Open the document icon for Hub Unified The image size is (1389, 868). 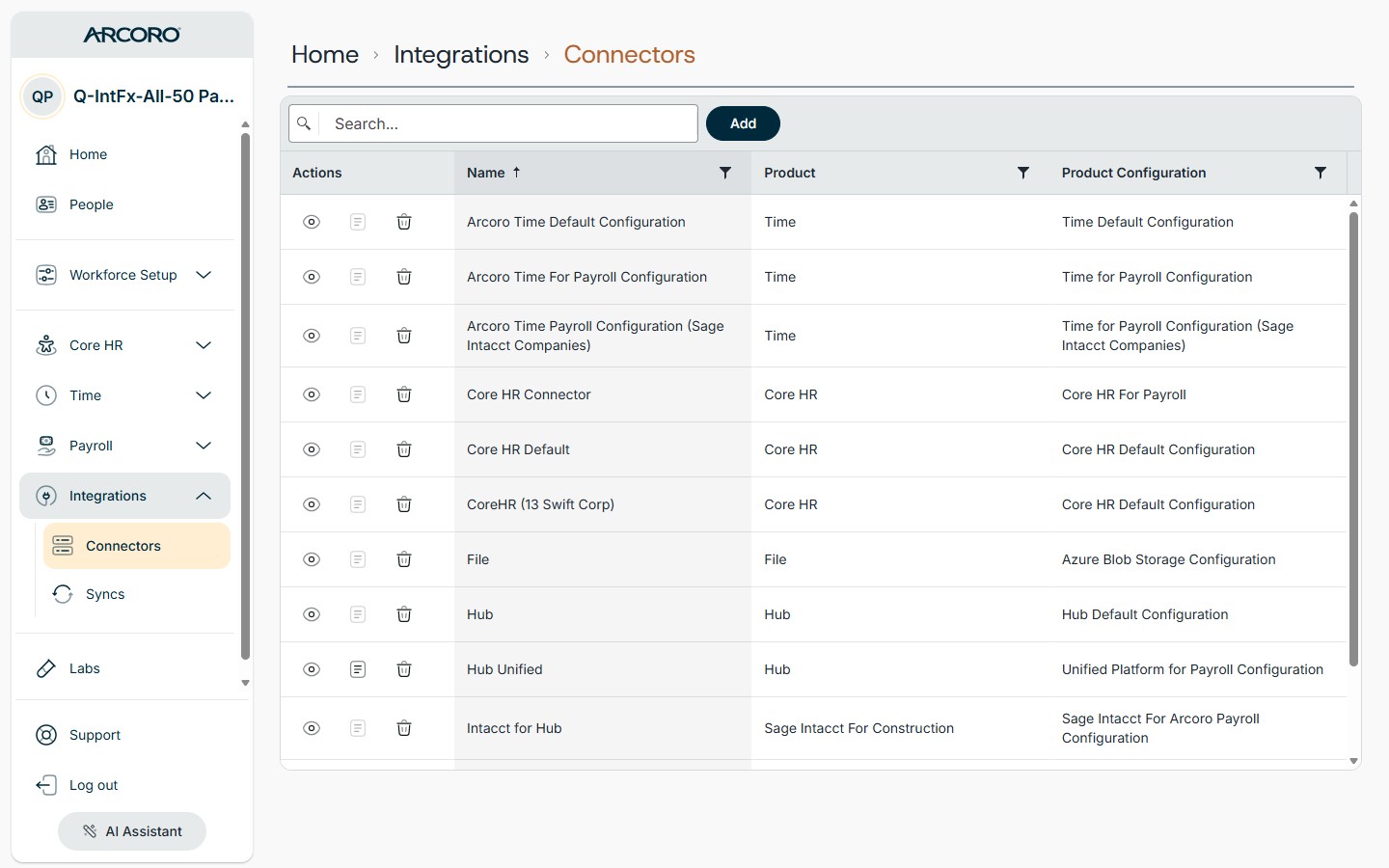358,669
